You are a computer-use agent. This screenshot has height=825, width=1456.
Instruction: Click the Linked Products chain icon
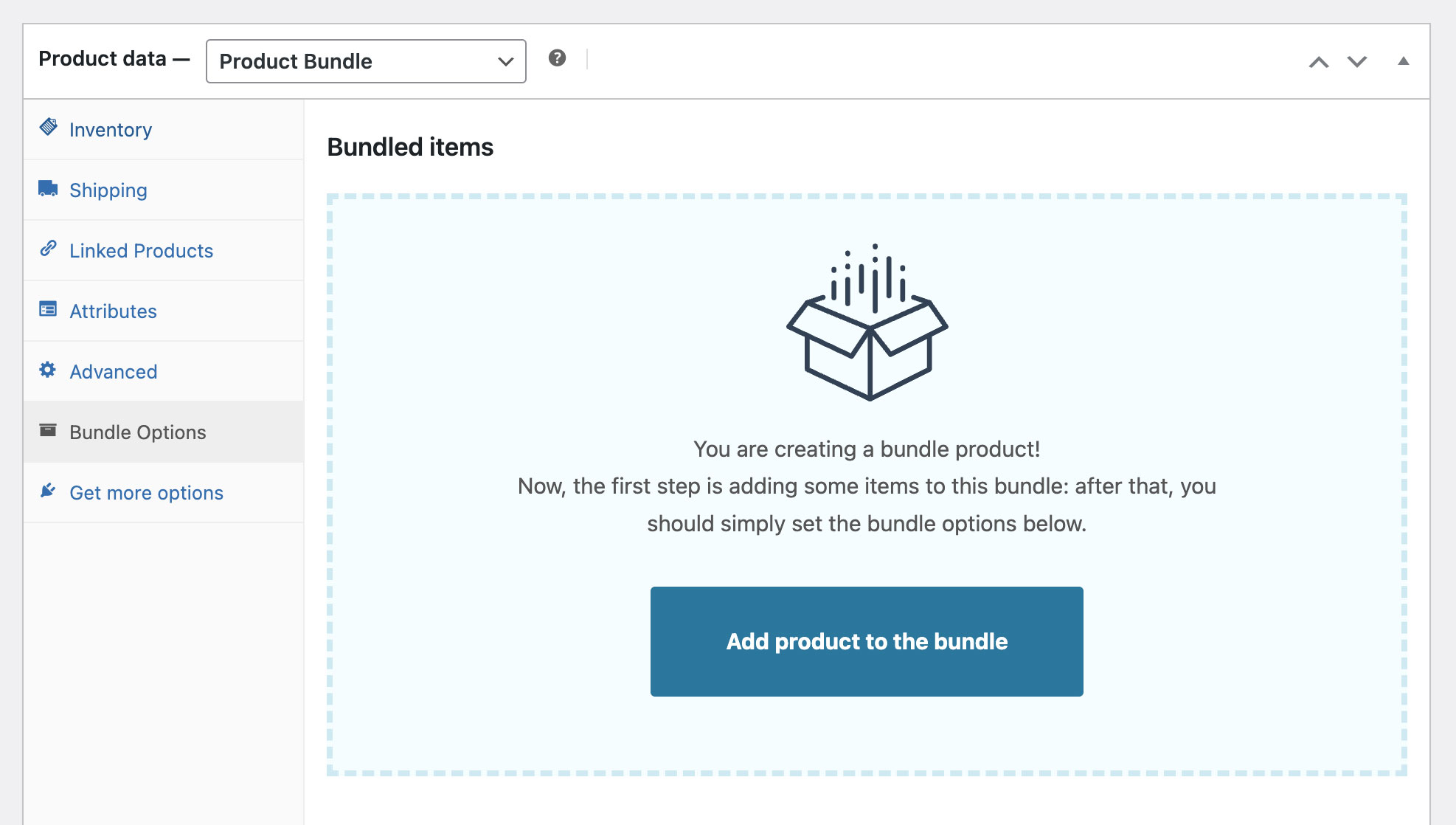[48, 249]
